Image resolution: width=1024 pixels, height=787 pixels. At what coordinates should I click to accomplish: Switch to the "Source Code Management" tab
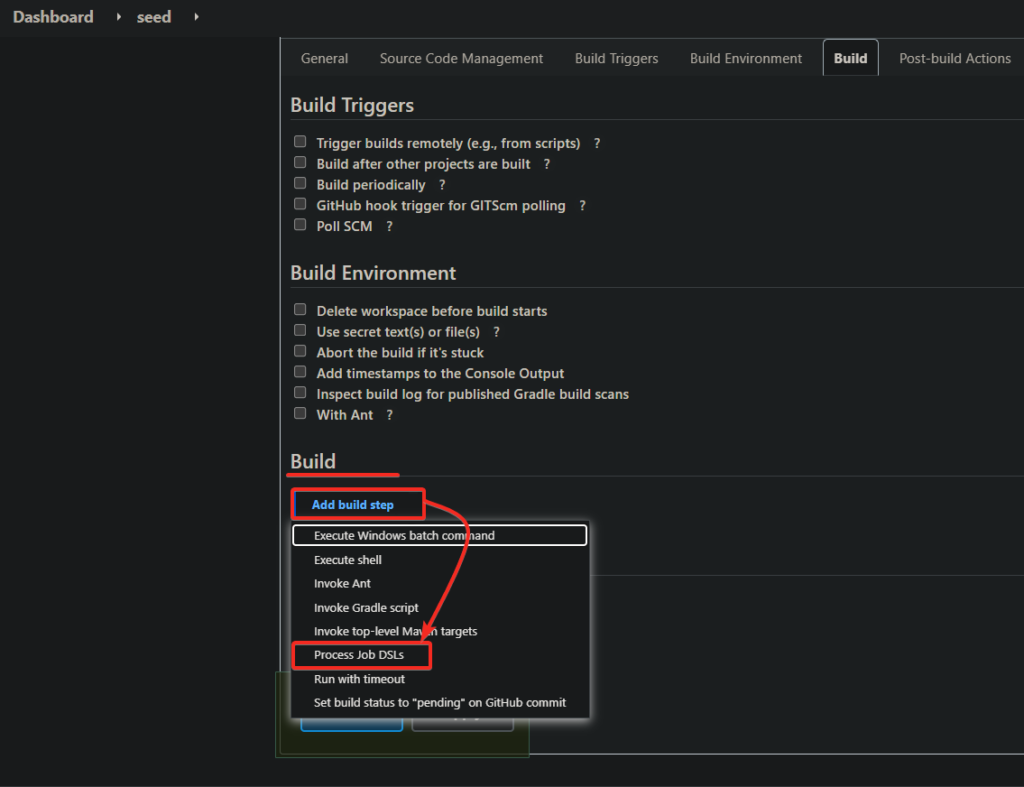click(x=461, y=58)
